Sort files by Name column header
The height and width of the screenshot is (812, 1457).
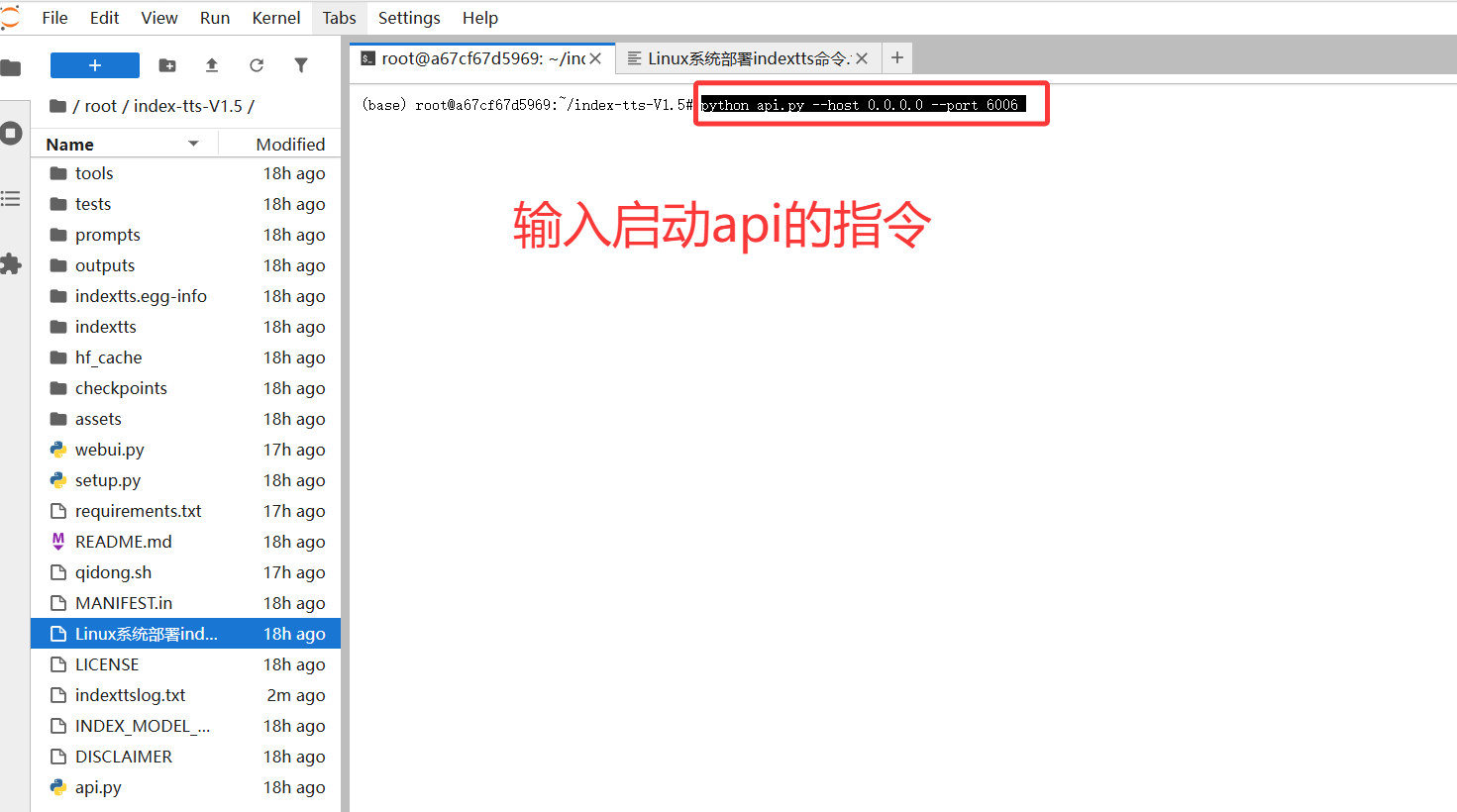[70, 145]
